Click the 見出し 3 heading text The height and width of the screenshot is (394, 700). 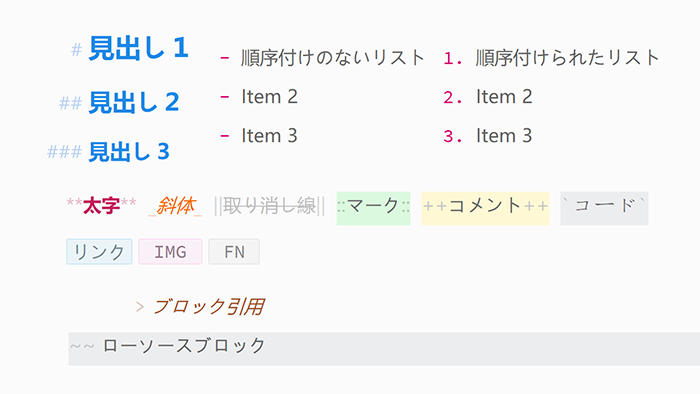pos(129,152)
